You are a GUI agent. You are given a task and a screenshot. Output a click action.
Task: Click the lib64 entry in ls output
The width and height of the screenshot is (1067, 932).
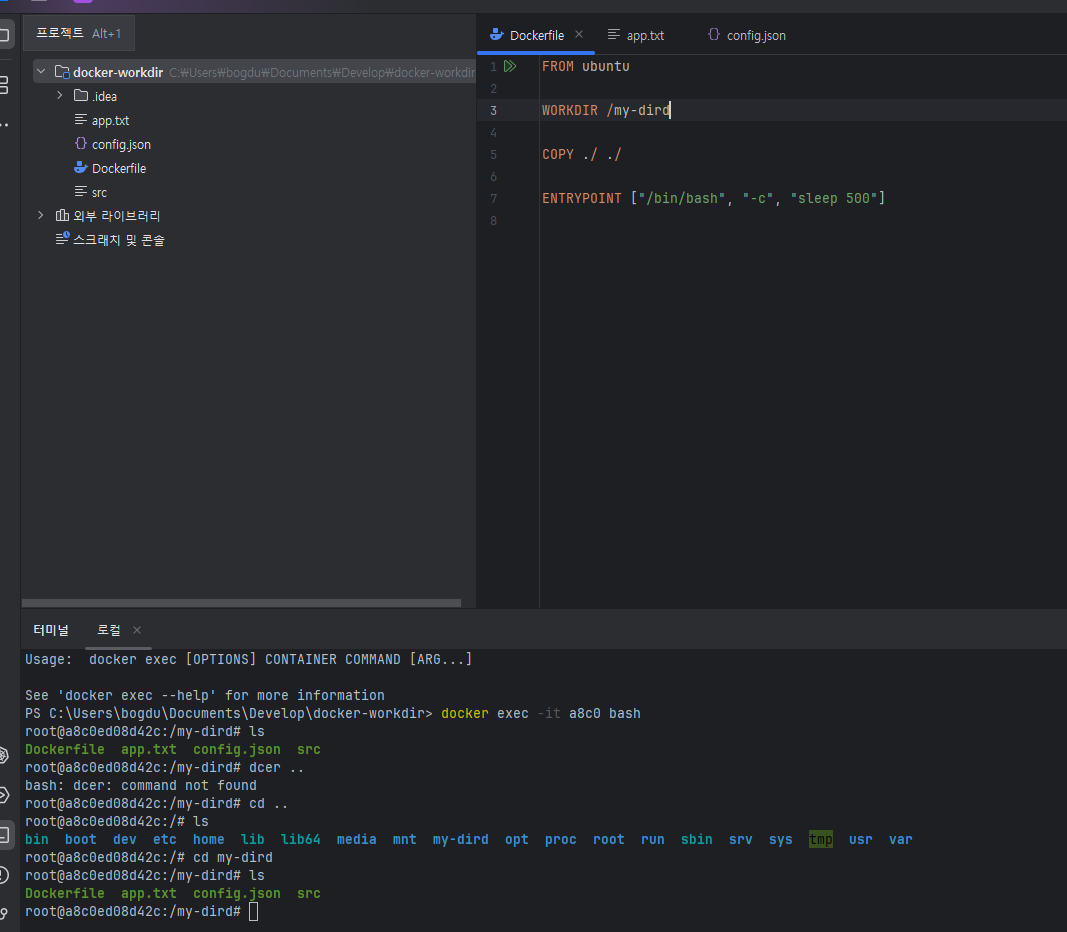pos(300,839)
